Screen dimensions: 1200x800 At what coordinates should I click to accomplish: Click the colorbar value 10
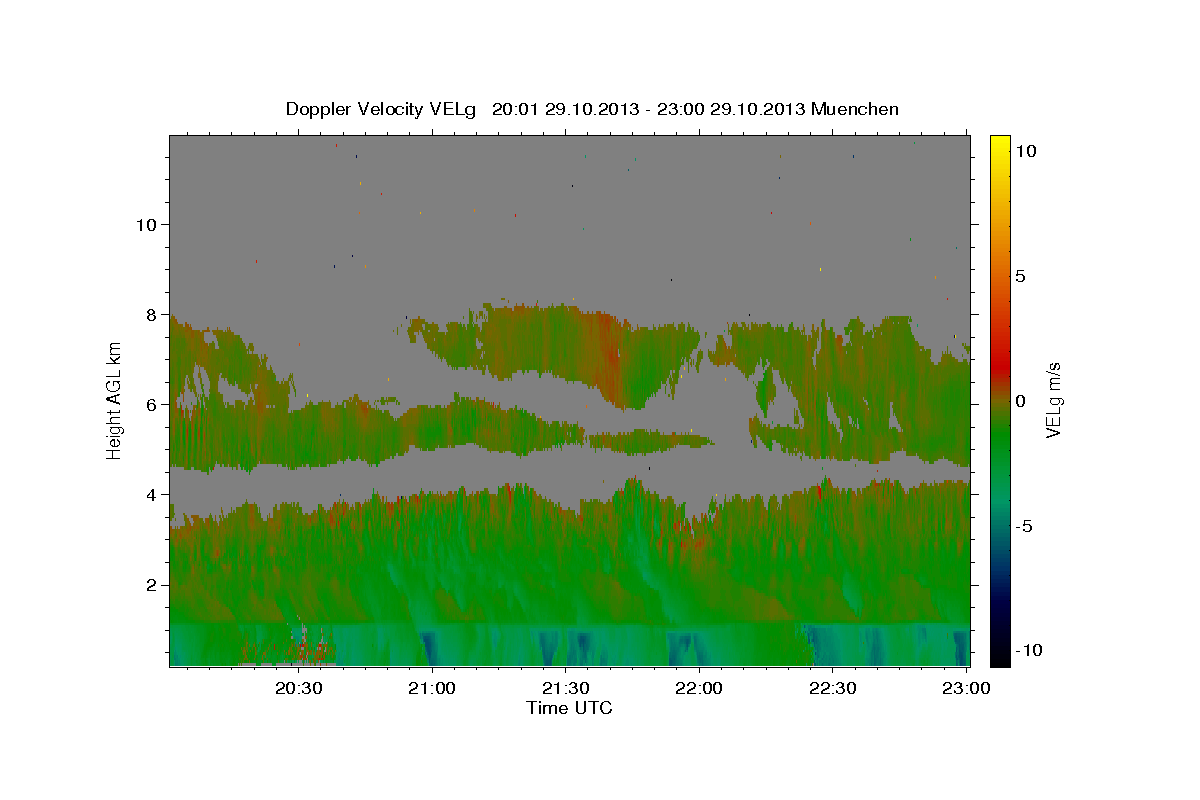(x=1026, y=150)
